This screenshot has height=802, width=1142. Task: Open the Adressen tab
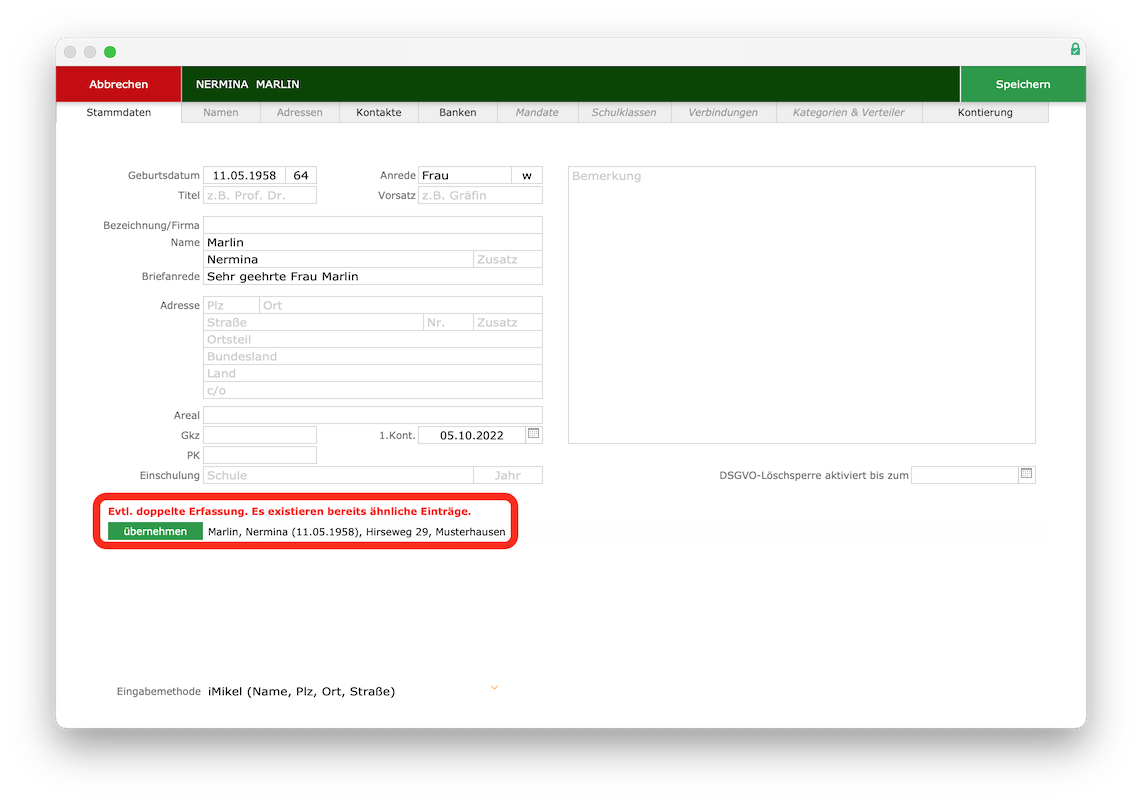pyautogui.click(x=299, y=112)
